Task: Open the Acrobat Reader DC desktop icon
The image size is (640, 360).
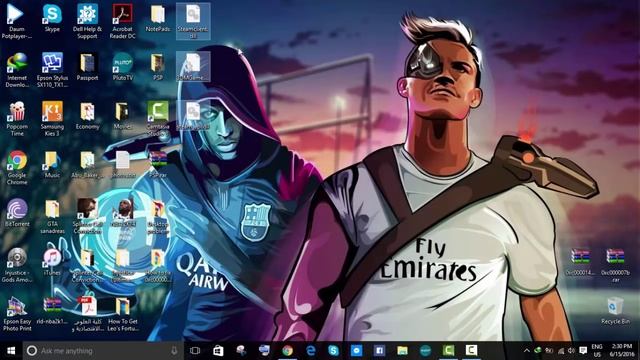Action: pos(122,21)
